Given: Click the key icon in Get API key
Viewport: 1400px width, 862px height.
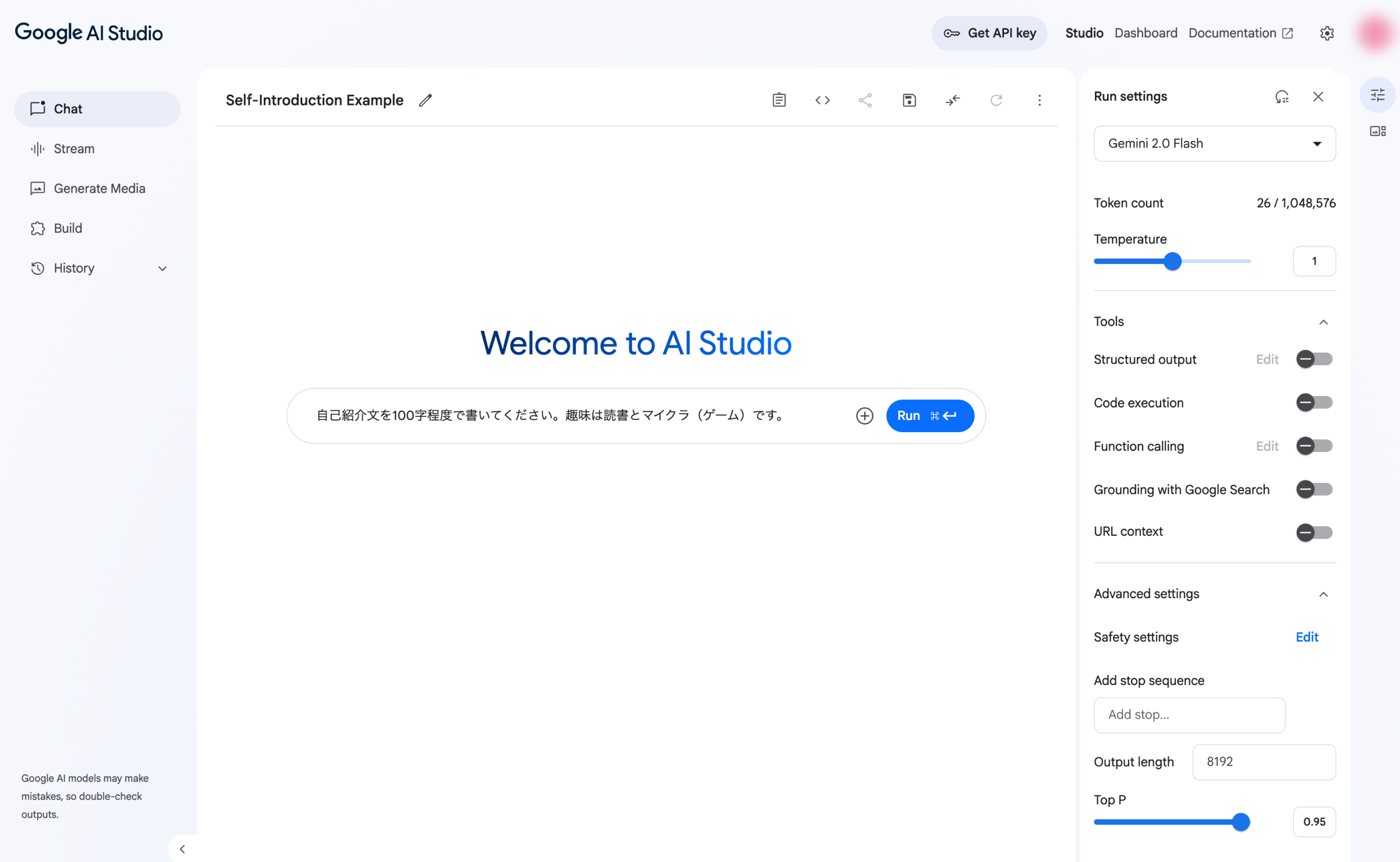Looking at the screenshot, I should 952,33.
